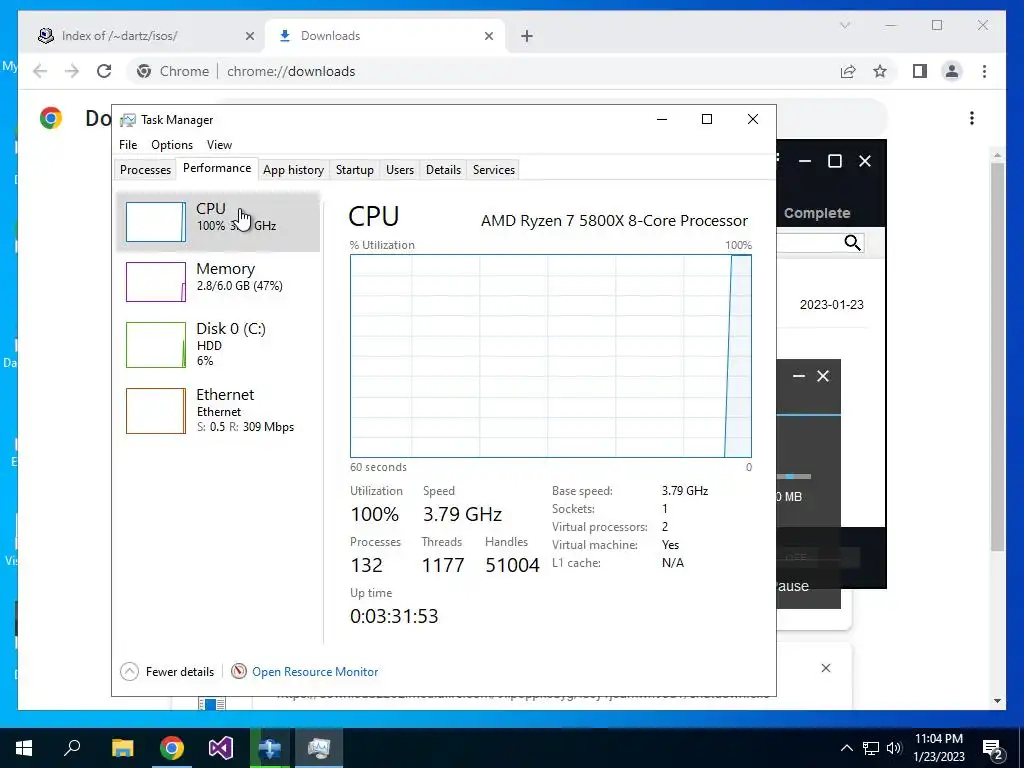Select Memory in the performance sidebar

(x=218, y=281)
